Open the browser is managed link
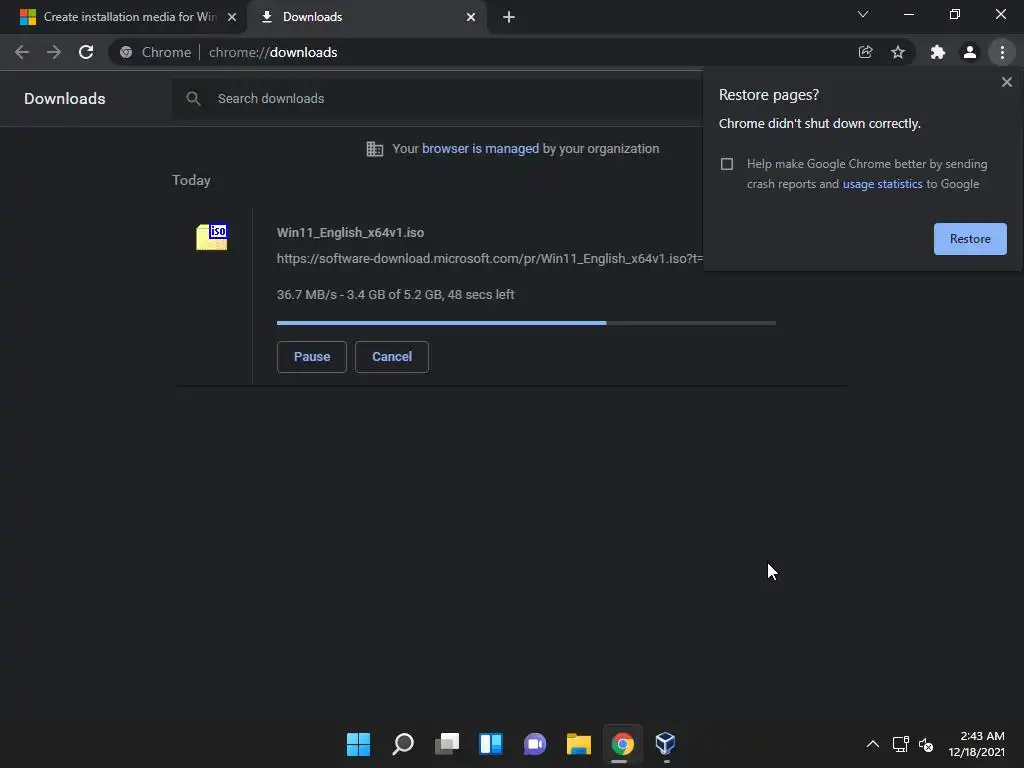 coord(480,149)
